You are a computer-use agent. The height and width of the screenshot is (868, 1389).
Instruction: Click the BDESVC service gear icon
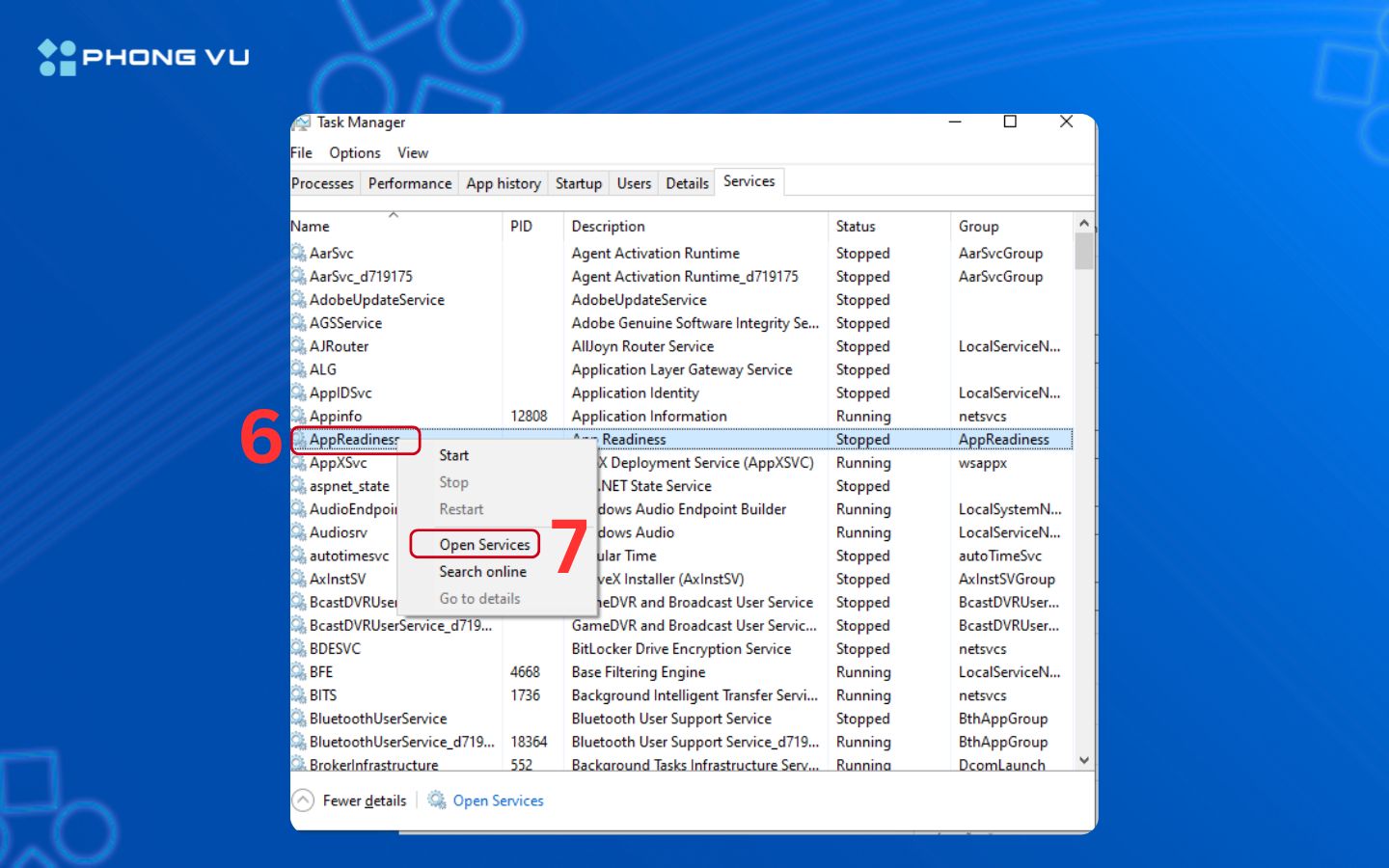coord(299,649)
